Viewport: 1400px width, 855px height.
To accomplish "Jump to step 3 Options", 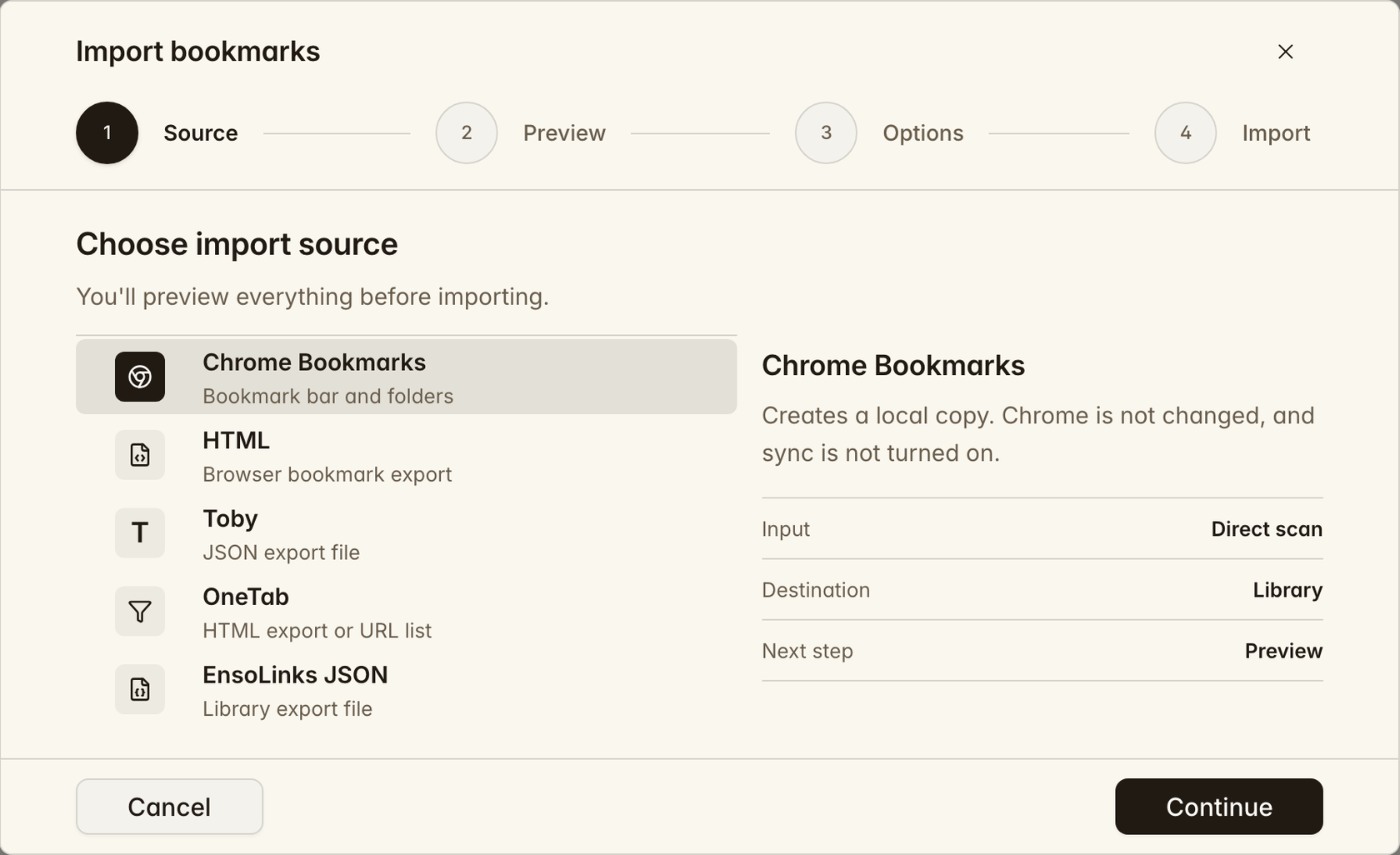I will 826,133.
